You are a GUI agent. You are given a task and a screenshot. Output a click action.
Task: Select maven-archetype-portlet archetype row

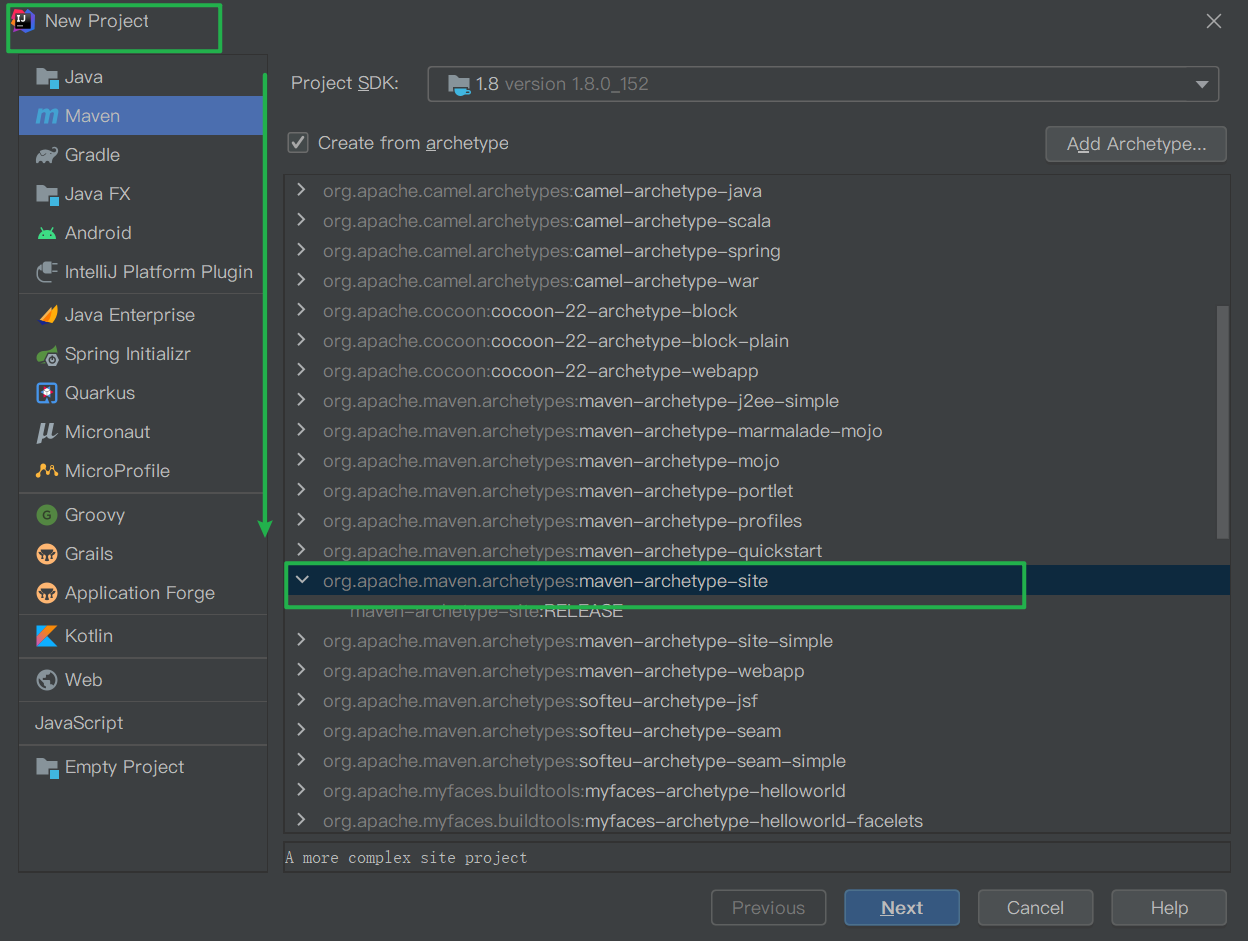757,490
